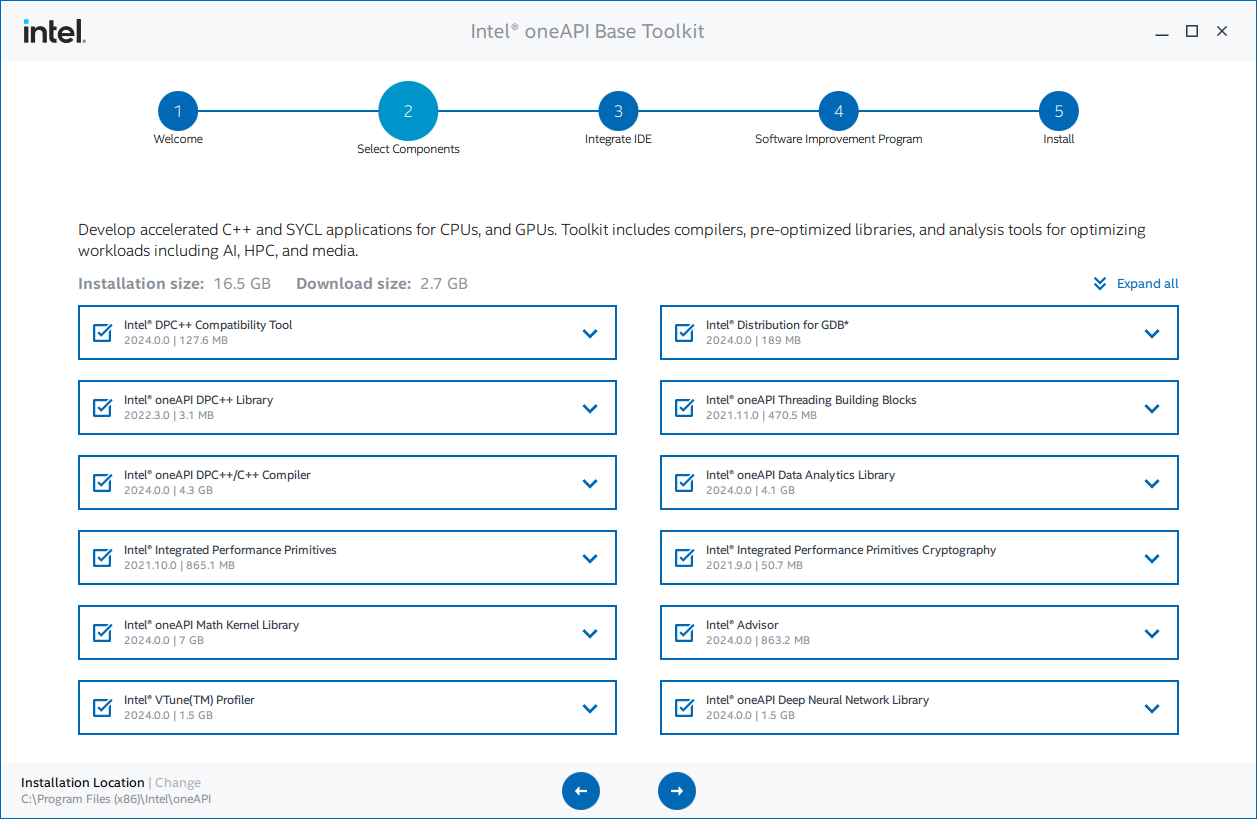Toggle the Intel Advisor checkbox
Viewport: 1257px width, 819px height.
(684, 633)
